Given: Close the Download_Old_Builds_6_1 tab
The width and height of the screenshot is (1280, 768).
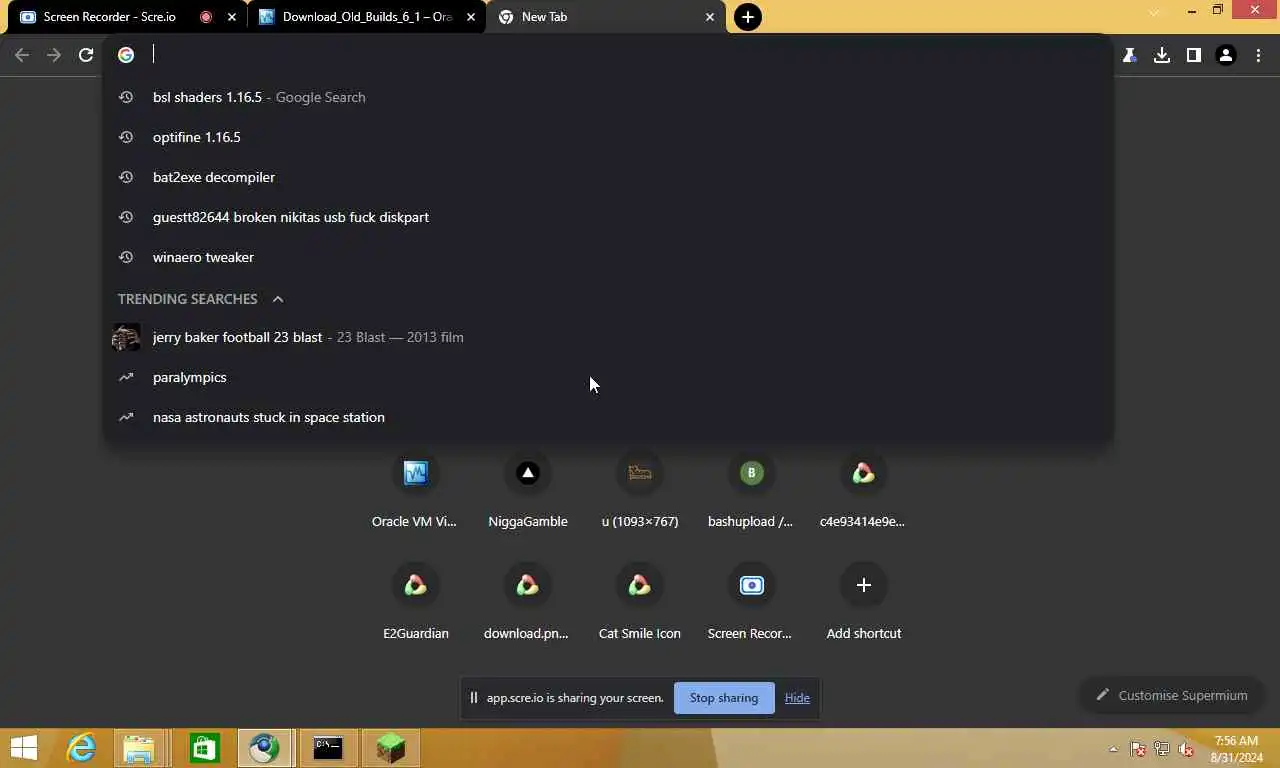Looking at the screenshot, I should pyautogui.click(x=471, y=17).
